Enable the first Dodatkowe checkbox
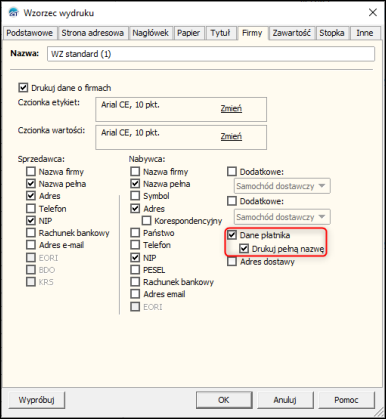The image size is (386, 419). [x=232, y=172]
